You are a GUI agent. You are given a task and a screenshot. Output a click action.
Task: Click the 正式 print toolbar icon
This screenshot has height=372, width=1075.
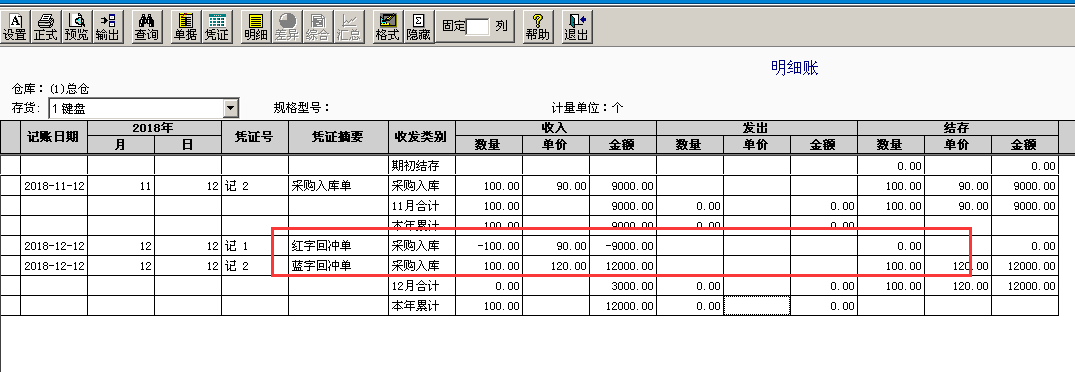(x=45, y=27)
